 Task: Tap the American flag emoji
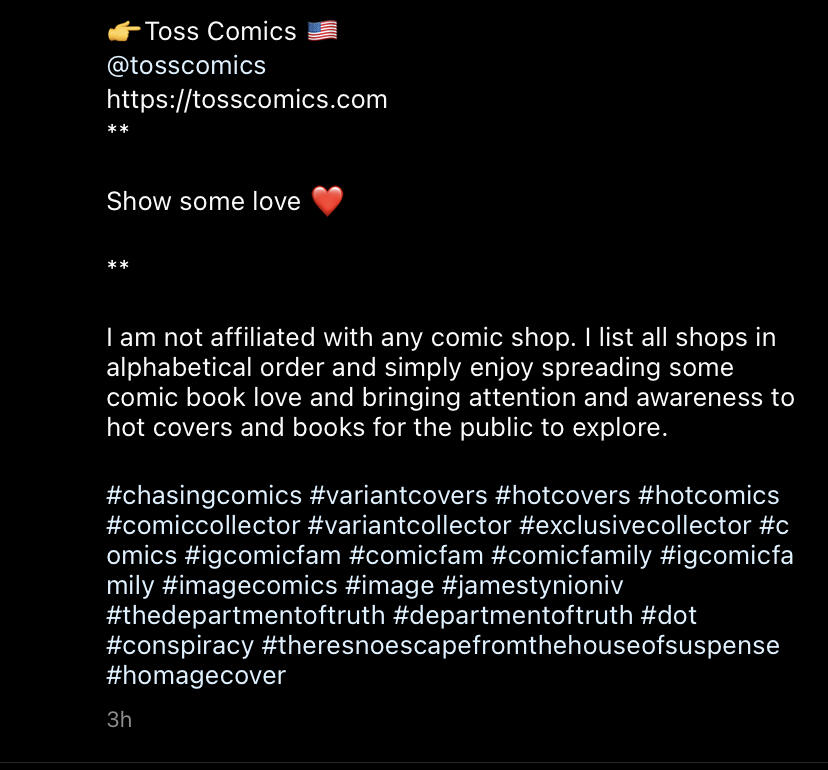click(322, 31)
